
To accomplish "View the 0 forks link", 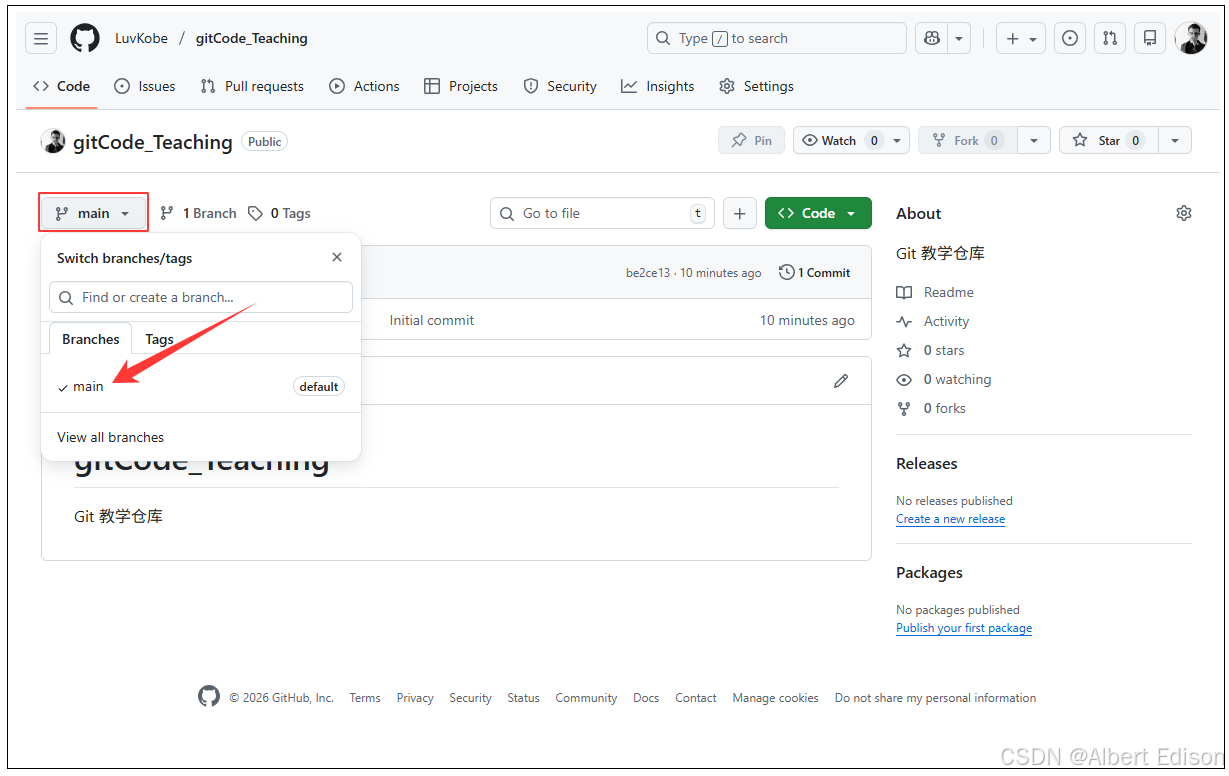I will [x=931, y=408].
